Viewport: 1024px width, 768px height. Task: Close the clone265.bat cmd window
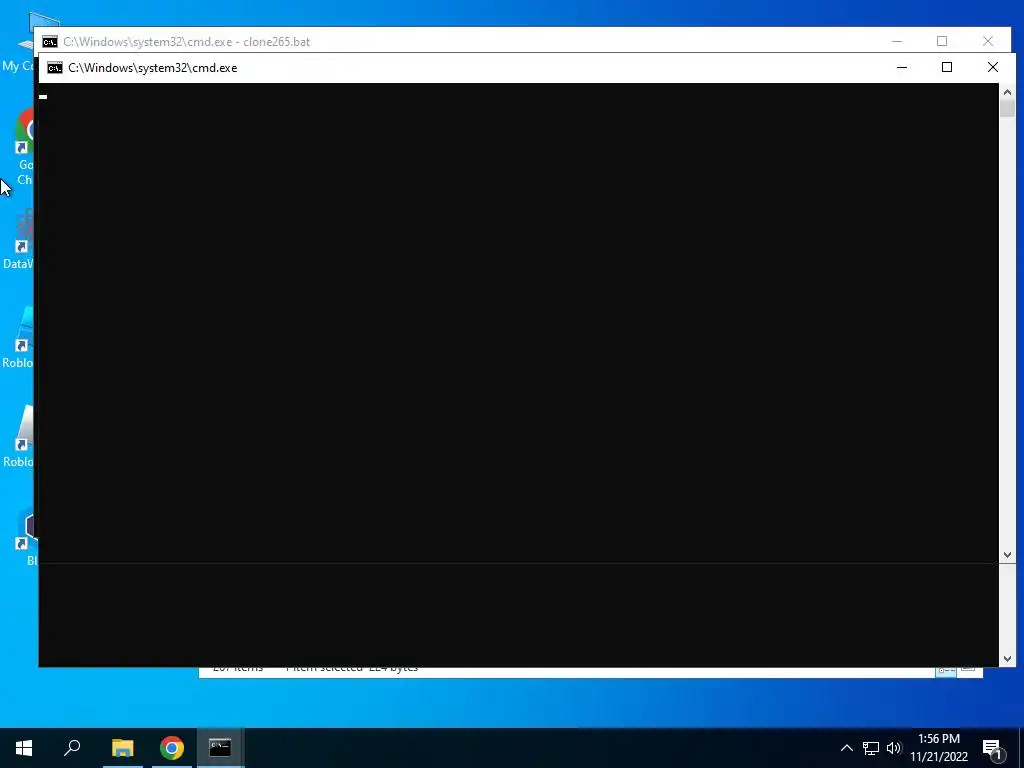(988, 41)
